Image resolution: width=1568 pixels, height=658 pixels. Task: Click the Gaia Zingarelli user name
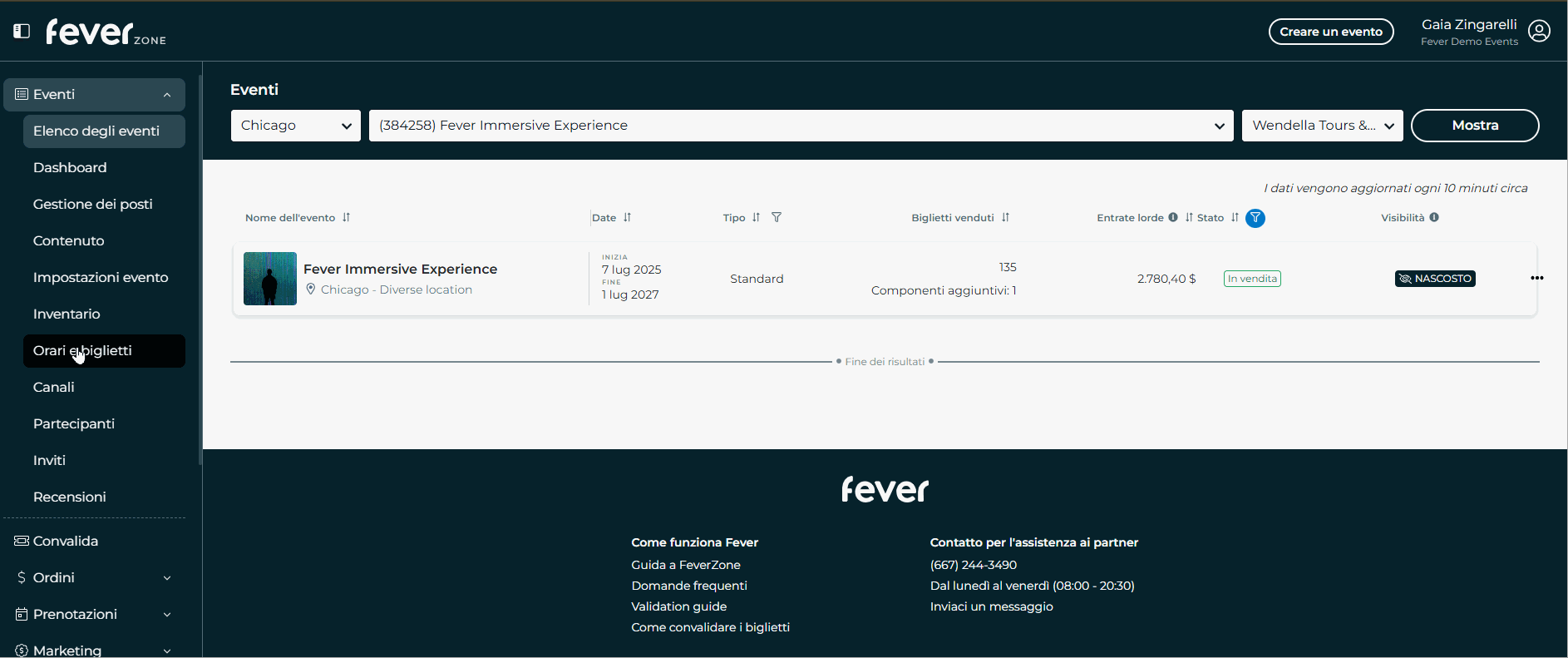[1469, 25]
